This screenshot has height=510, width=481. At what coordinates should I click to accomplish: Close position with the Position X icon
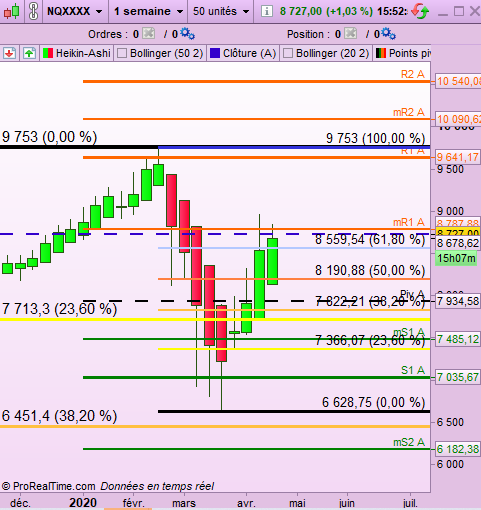click(x=350, y=34)
